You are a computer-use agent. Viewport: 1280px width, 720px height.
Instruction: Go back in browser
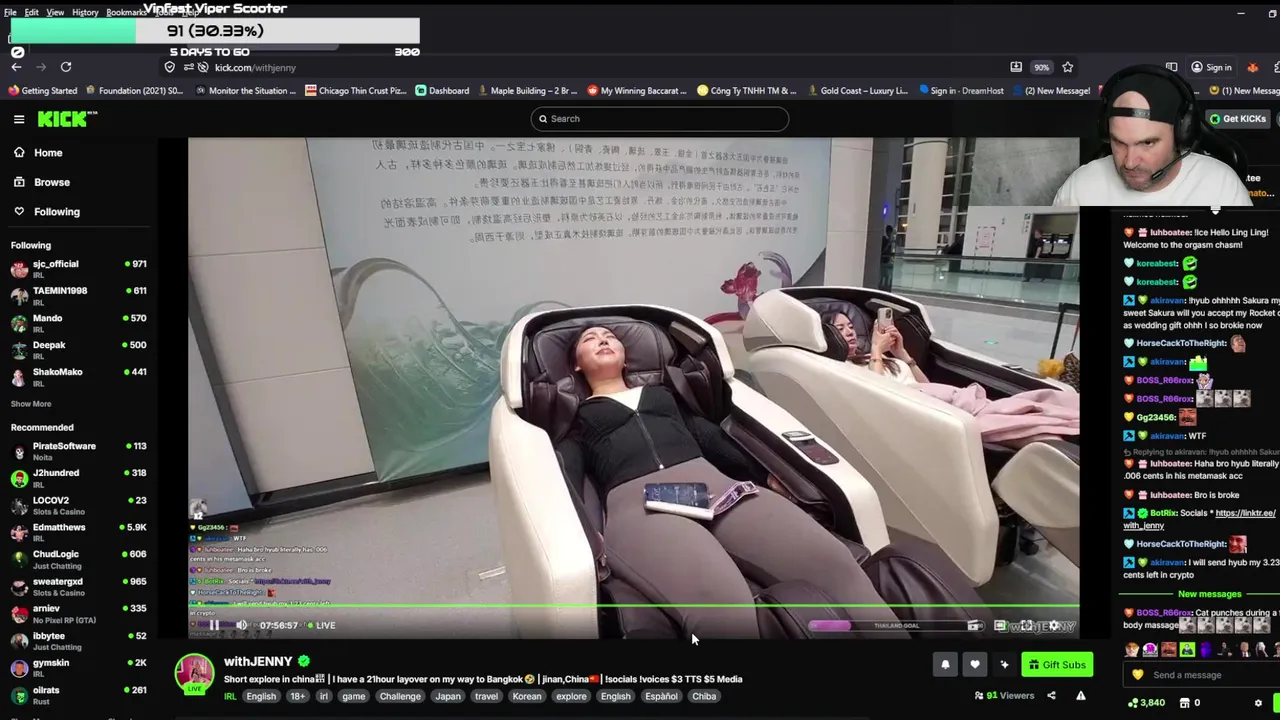pyautogui.click(x=16, y=67)
